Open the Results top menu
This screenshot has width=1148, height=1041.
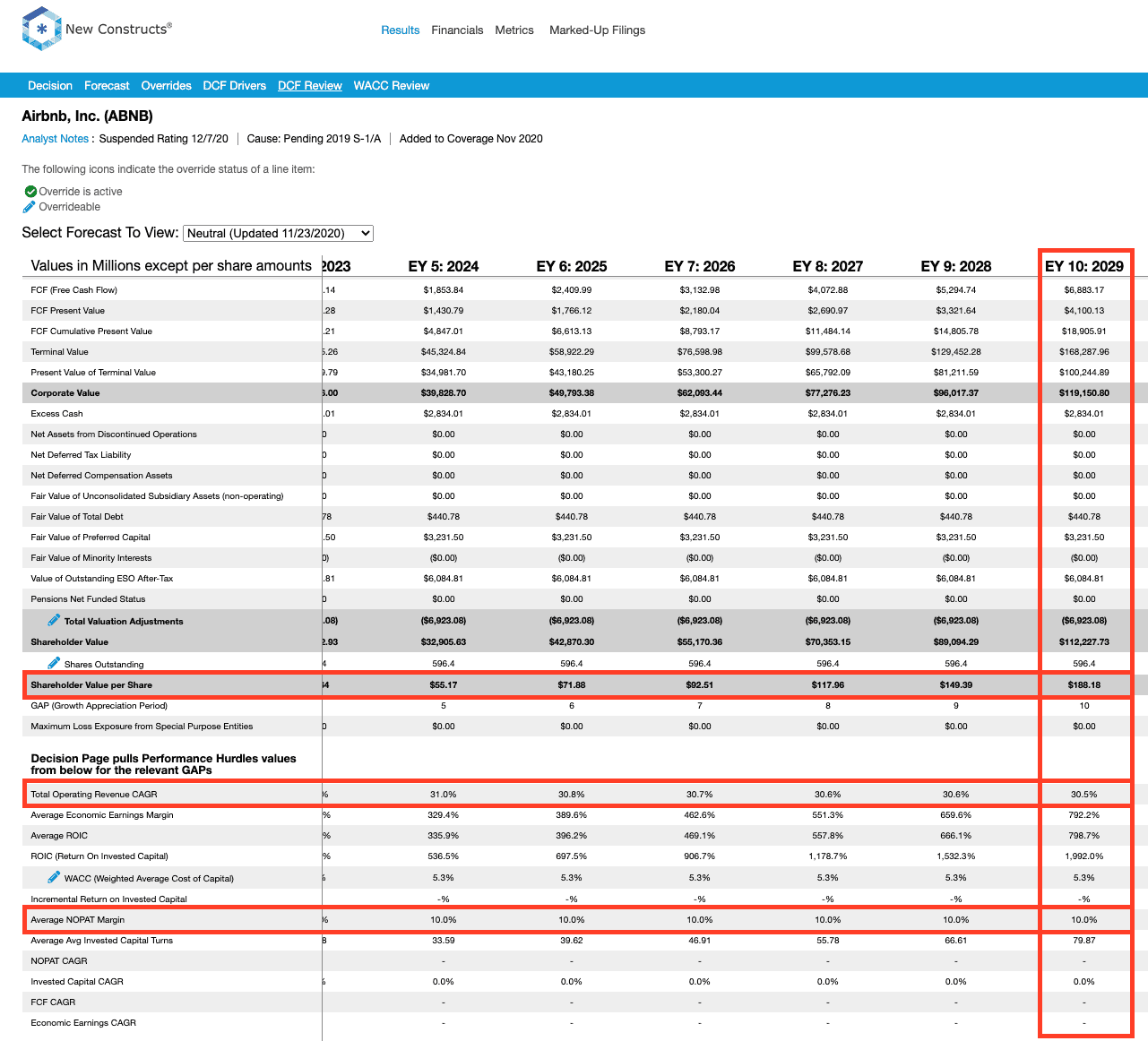point(400,30)
